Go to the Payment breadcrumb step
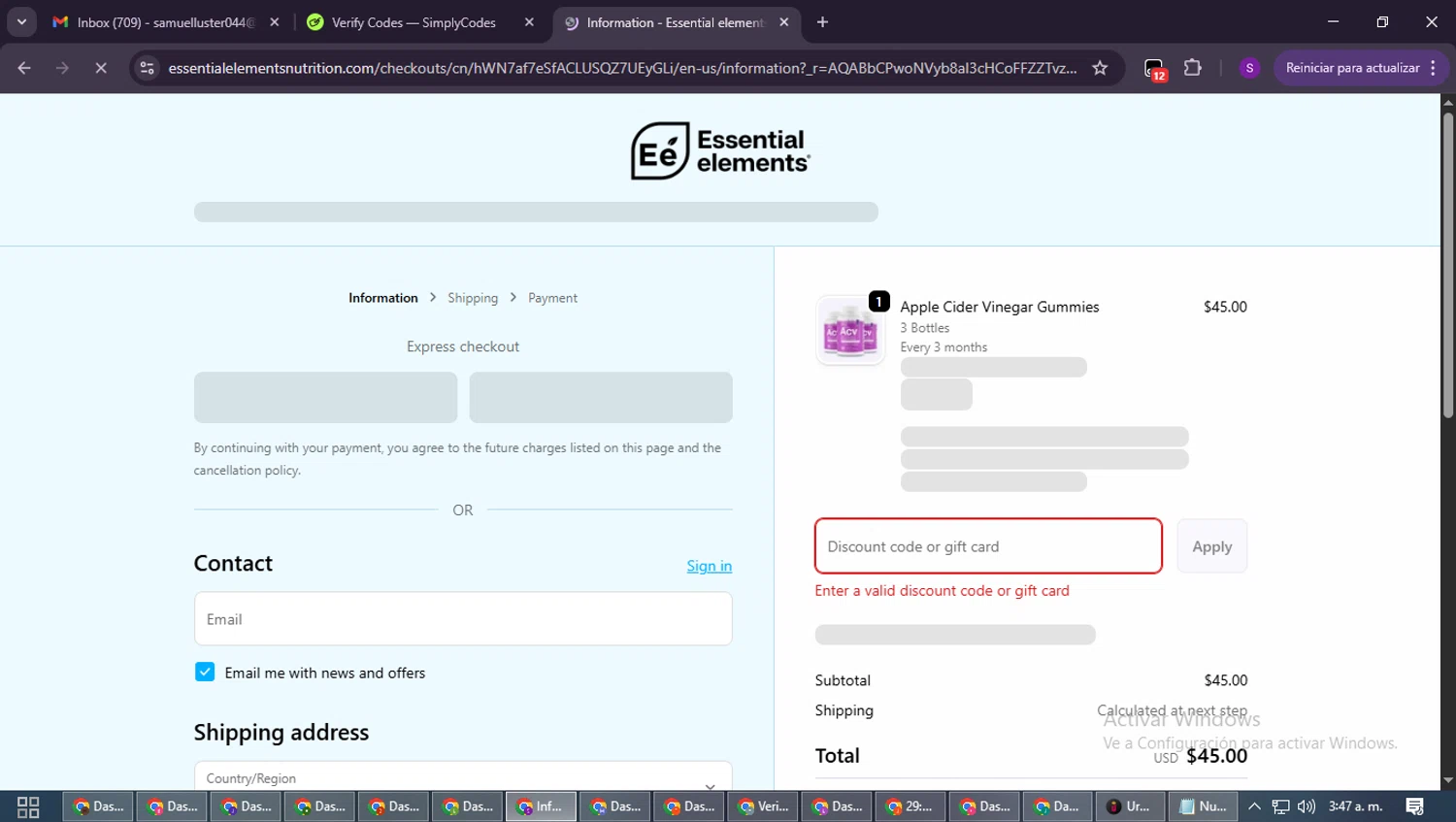1456x822 pixels. pos(552,298)
